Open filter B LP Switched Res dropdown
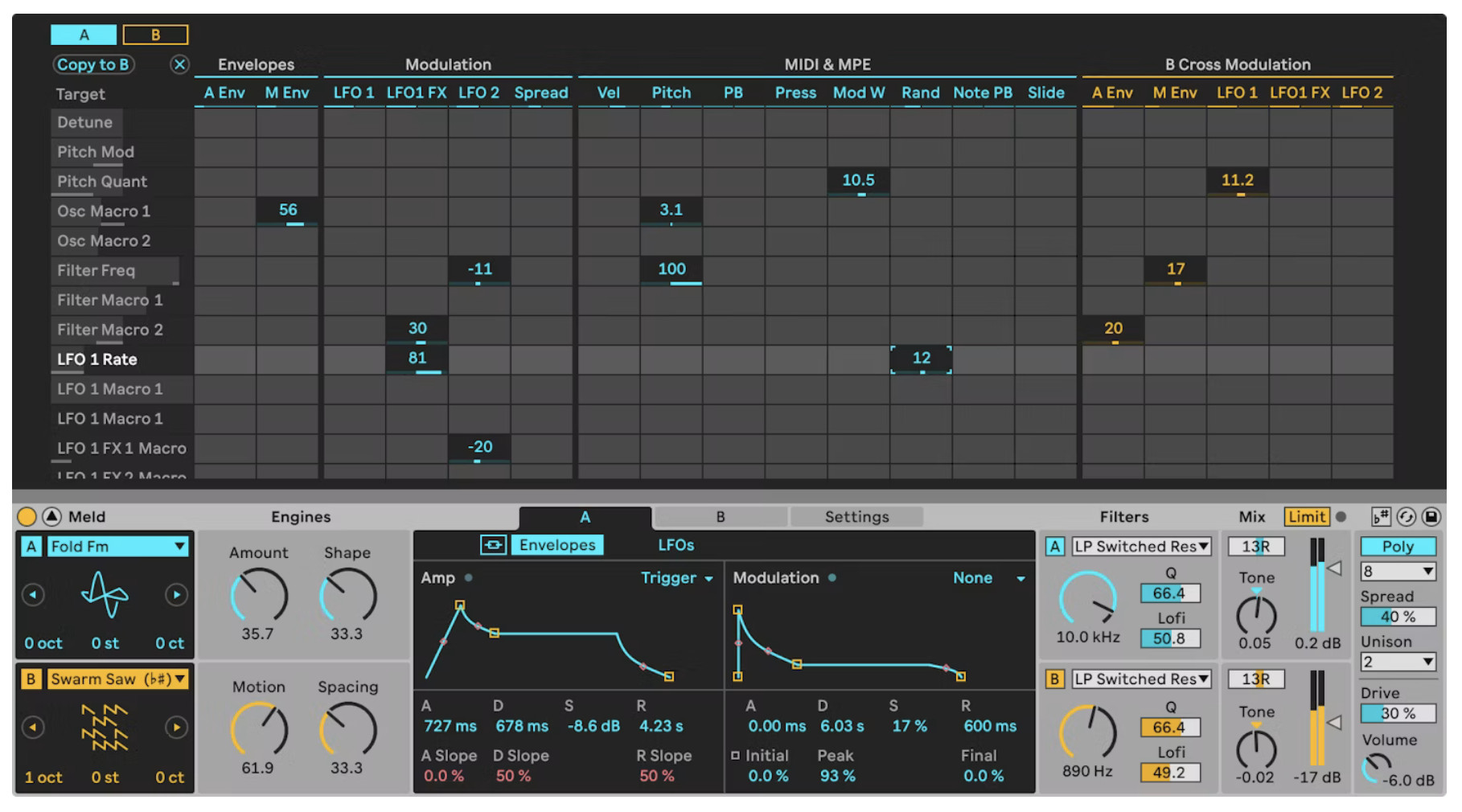Viewport: 1462px width, 812px height. (x=1141, y=679)
